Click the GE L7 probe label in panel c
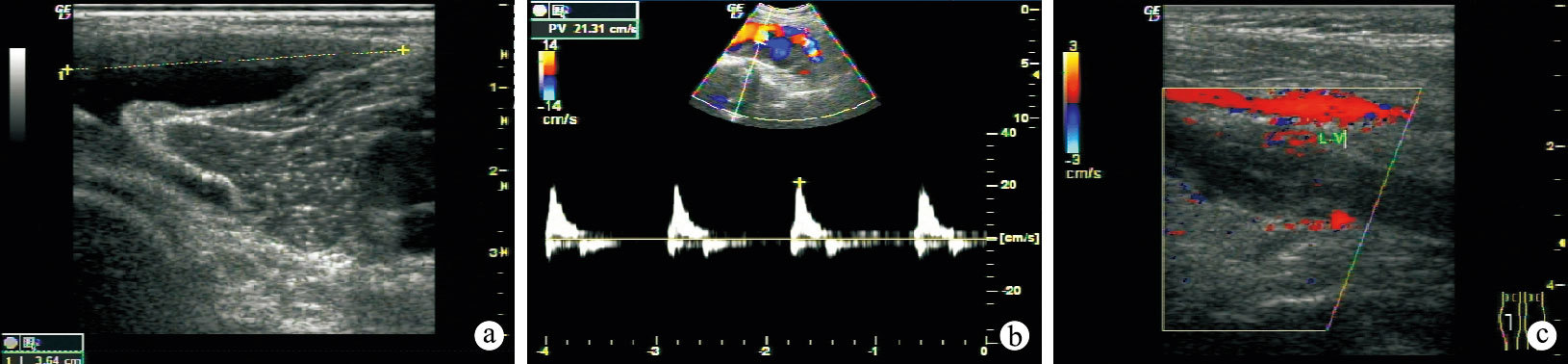 click(x=1152, y=13)
